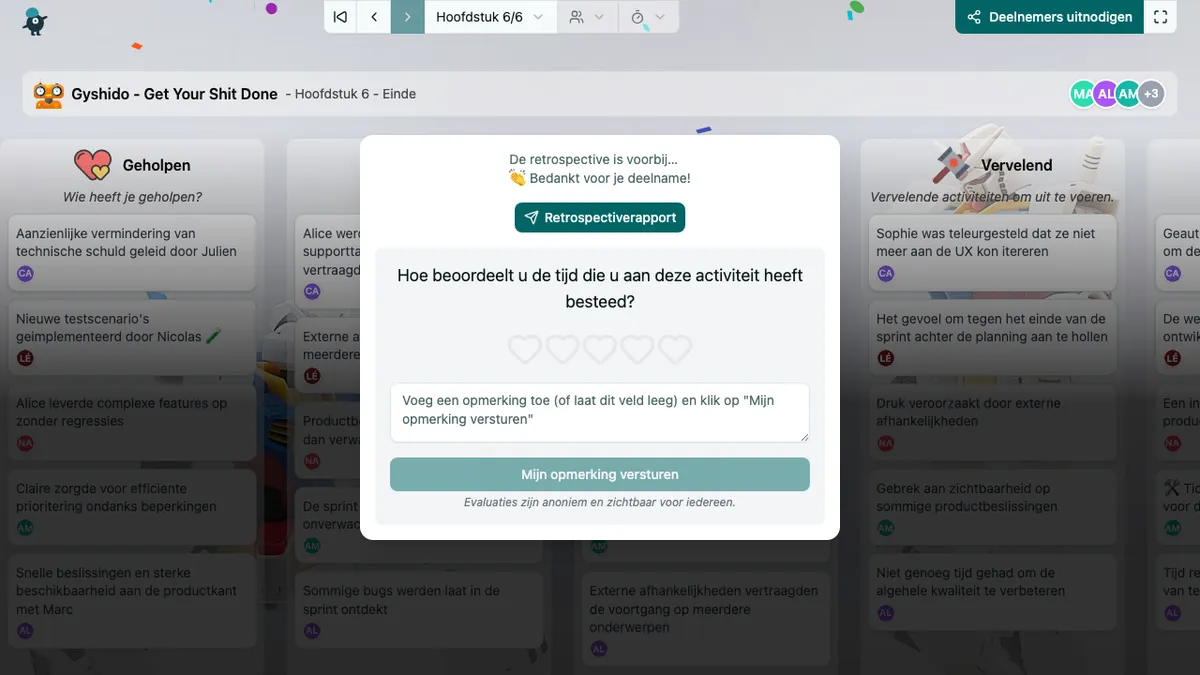Rate with the first heart
The image size is (1200, 675).
(x=525, y=349)
